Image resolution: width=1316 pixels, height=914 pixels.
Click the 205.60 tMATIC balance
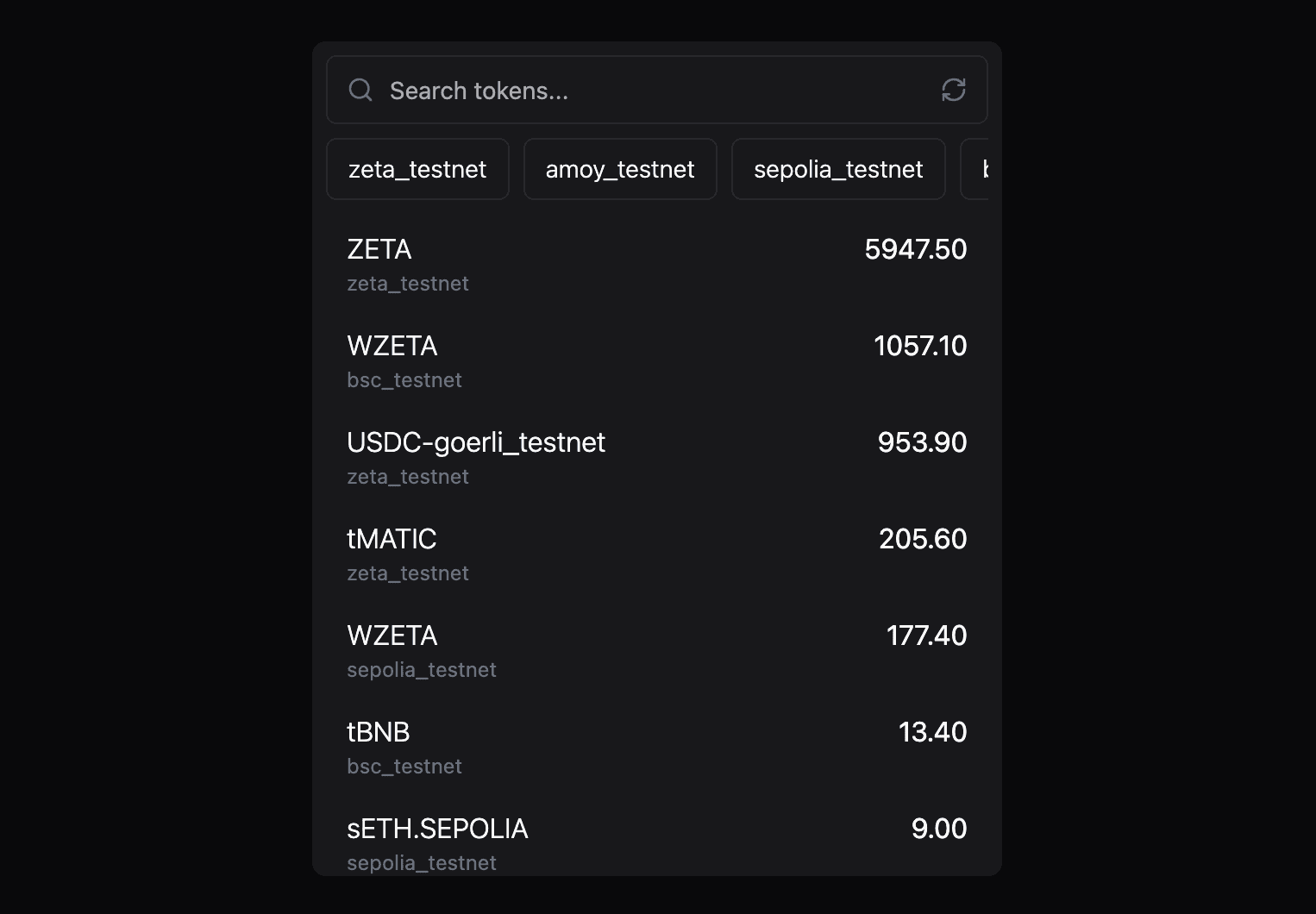(923, 539)
